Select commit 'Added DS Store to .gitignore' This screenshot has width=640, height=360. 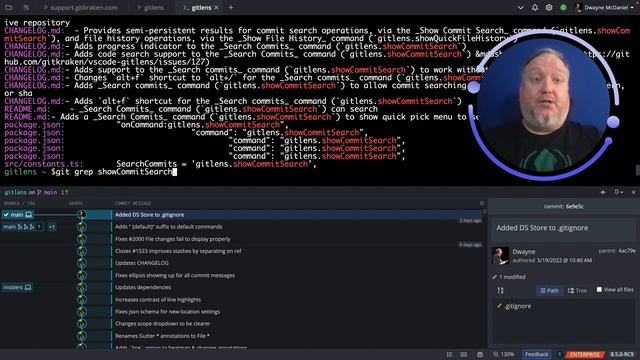click(297, 215)
